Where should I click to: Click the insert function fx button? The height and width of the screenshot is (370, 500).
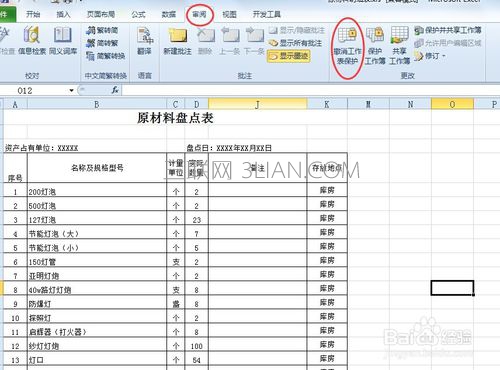point(115,90)
